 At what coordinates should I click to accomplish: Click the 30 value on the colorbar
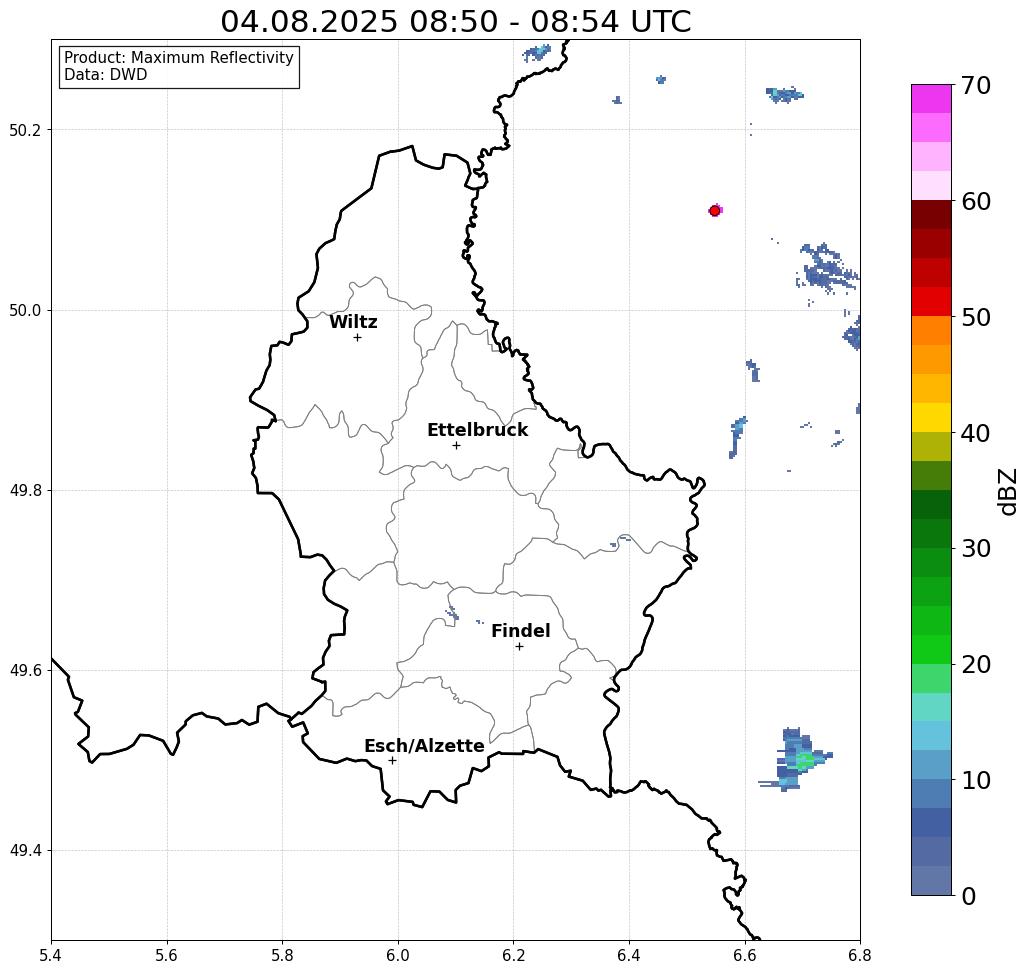976,549
